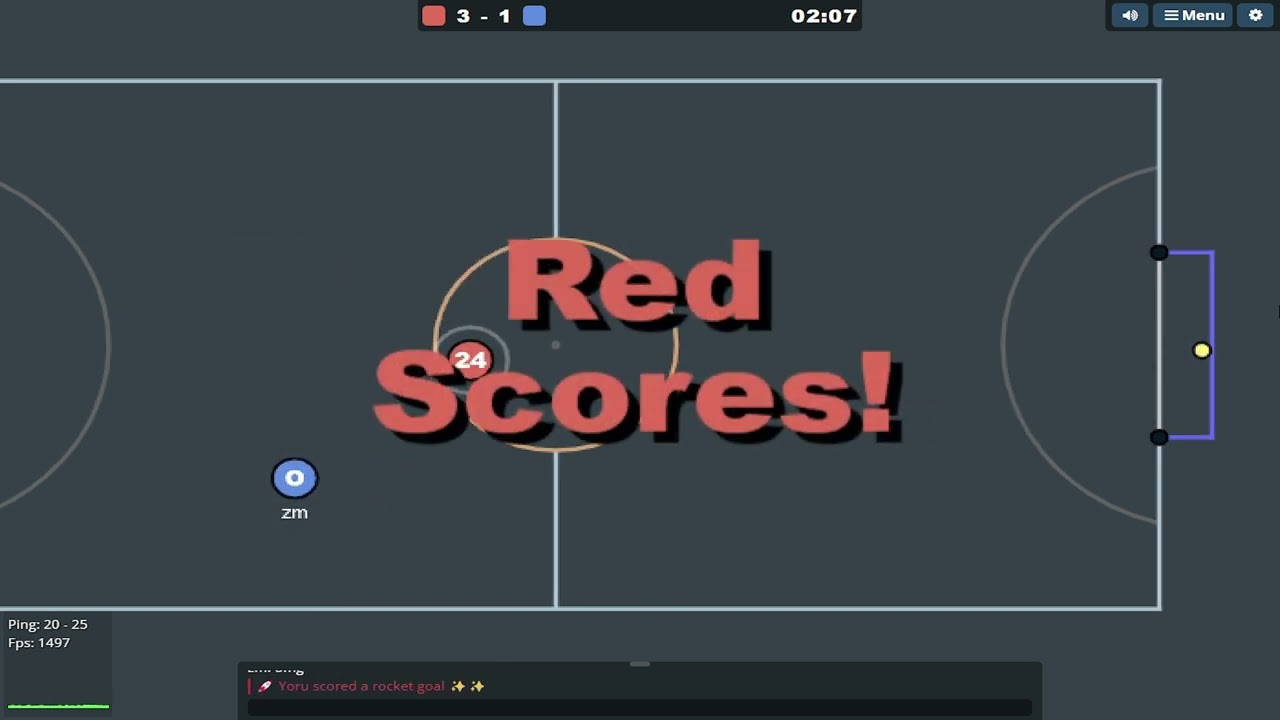Click the score text 3 - 1
1280x720 pixels.
tap(483, 16)
